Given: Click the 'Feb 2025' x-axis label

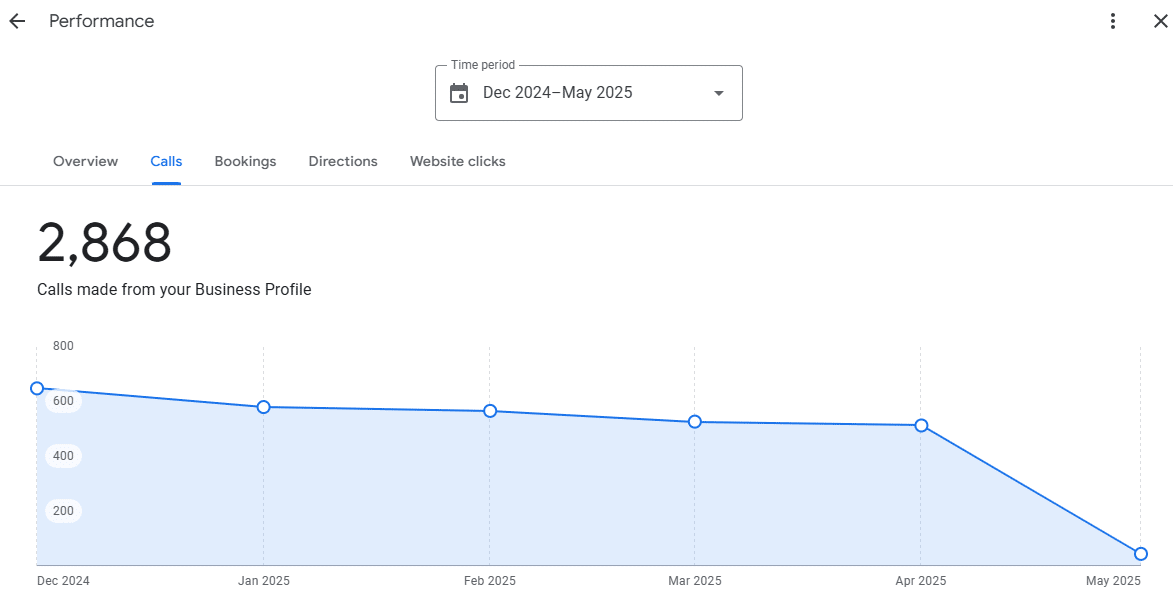Looking at the screenshot, I should pyautogui.click(x=490, y=581).
